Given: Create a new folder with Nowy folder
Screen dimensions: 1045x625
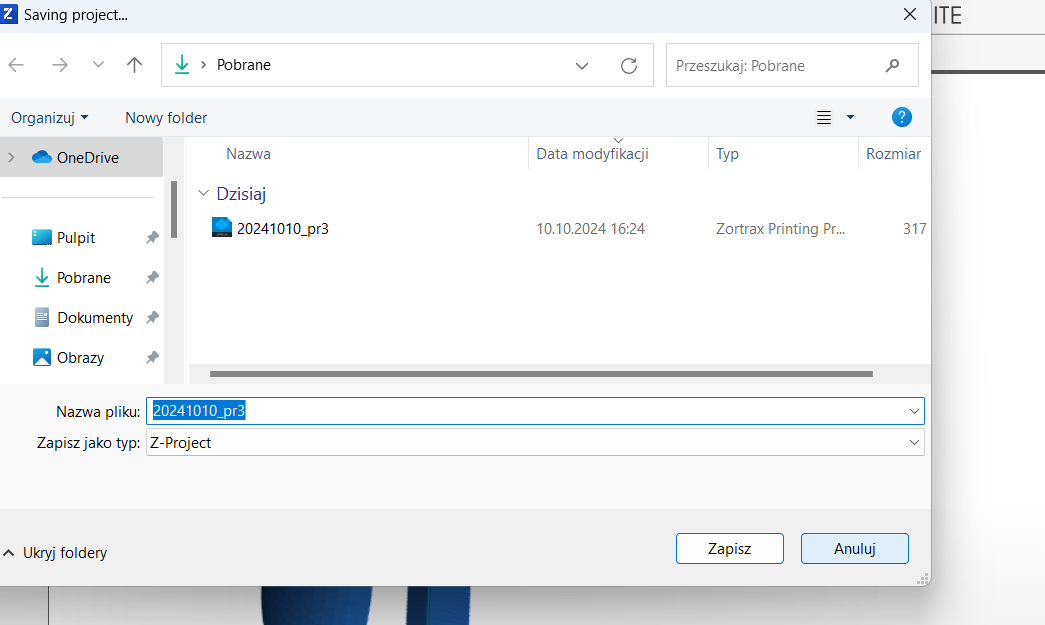Looking at the screenshot, I should (x=166, y=118).
